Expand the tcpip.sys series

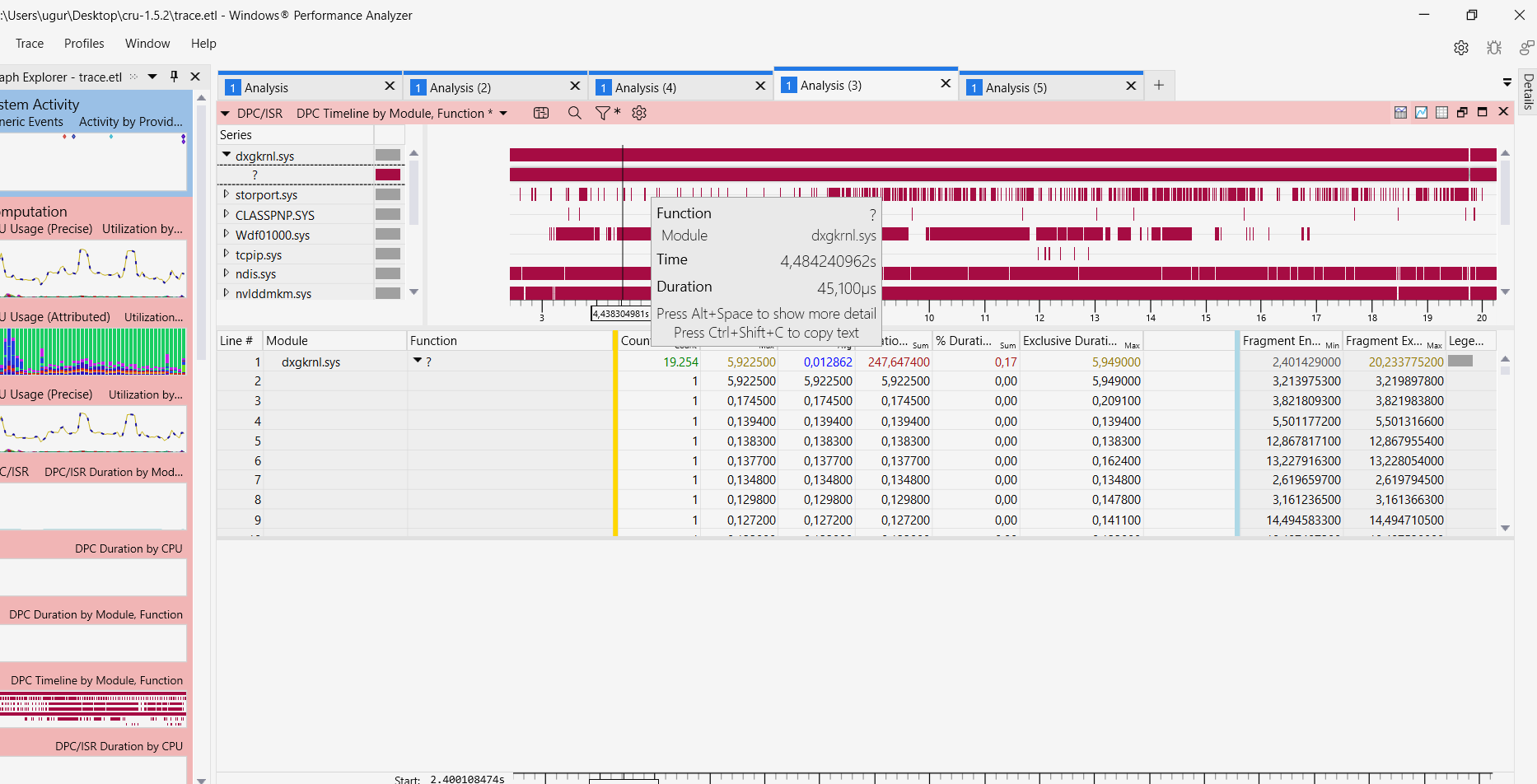(x=227, y=254)
